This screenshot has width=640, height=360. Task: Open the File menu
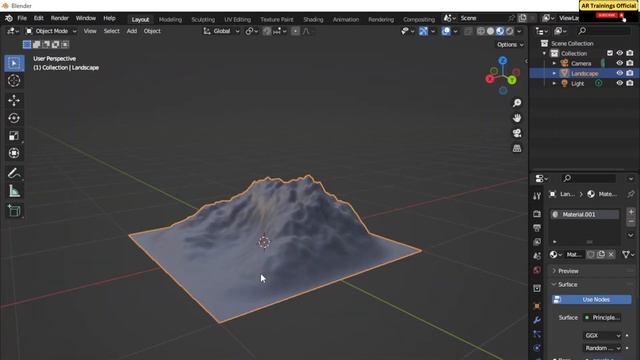22,18
